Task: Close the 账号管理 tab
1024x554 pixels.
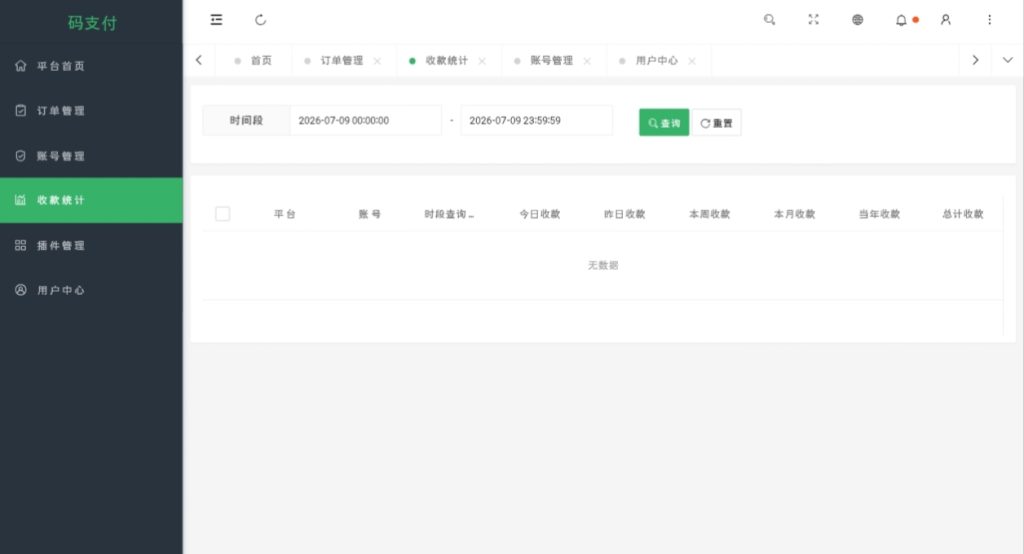Action: tap(587, 61)
